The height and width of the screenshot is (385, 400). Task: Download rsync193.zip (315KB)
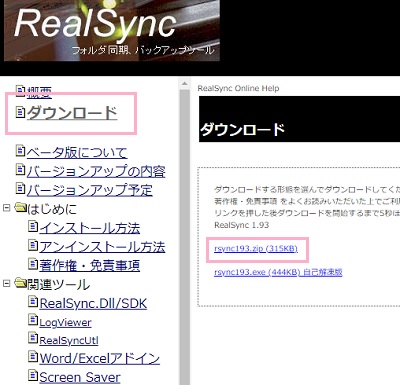pyautogui.click(x=256, y=249)
